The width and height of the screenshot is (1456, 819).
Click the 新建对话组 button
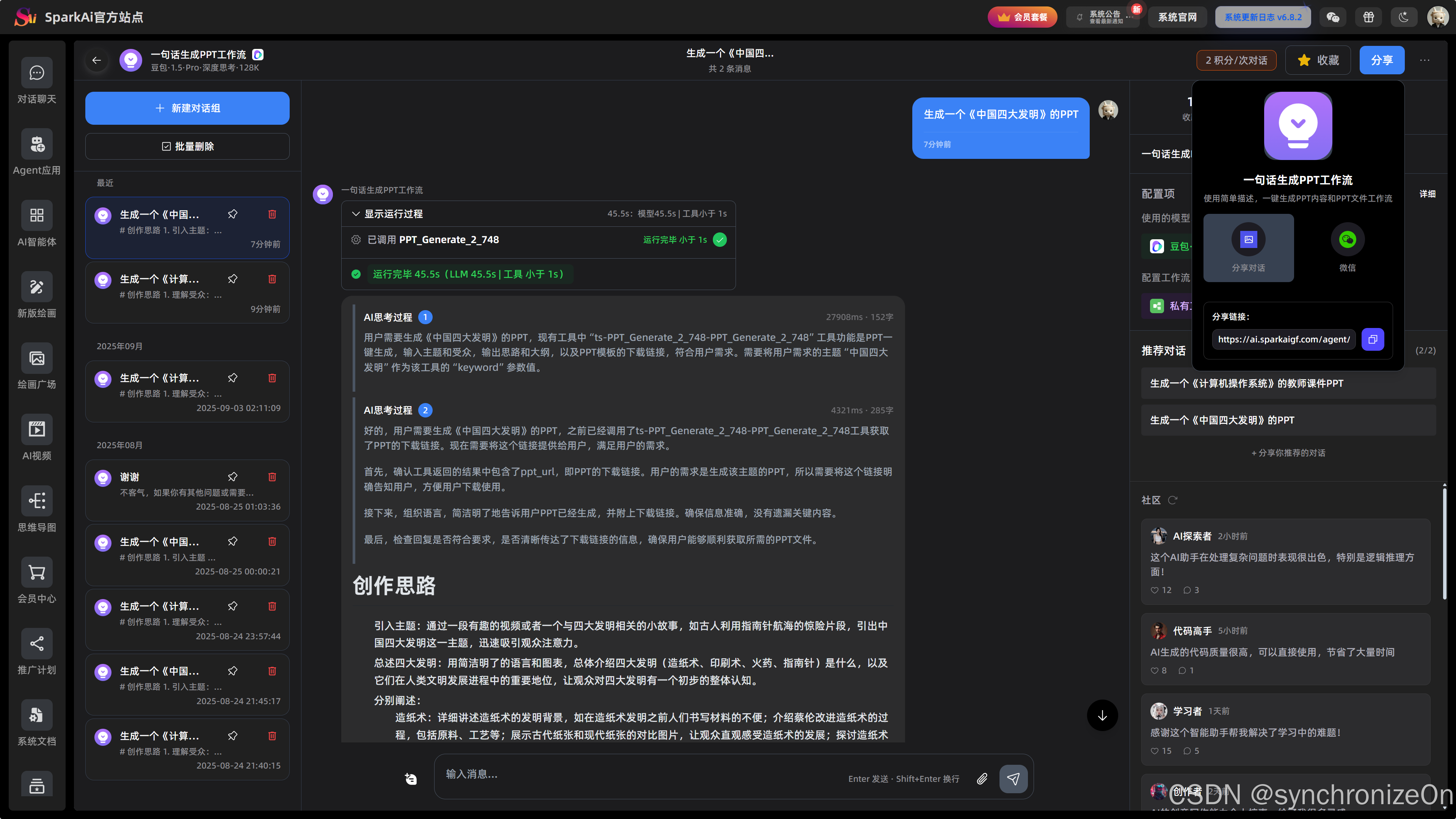pyautogui.click(x=187, y=108)
